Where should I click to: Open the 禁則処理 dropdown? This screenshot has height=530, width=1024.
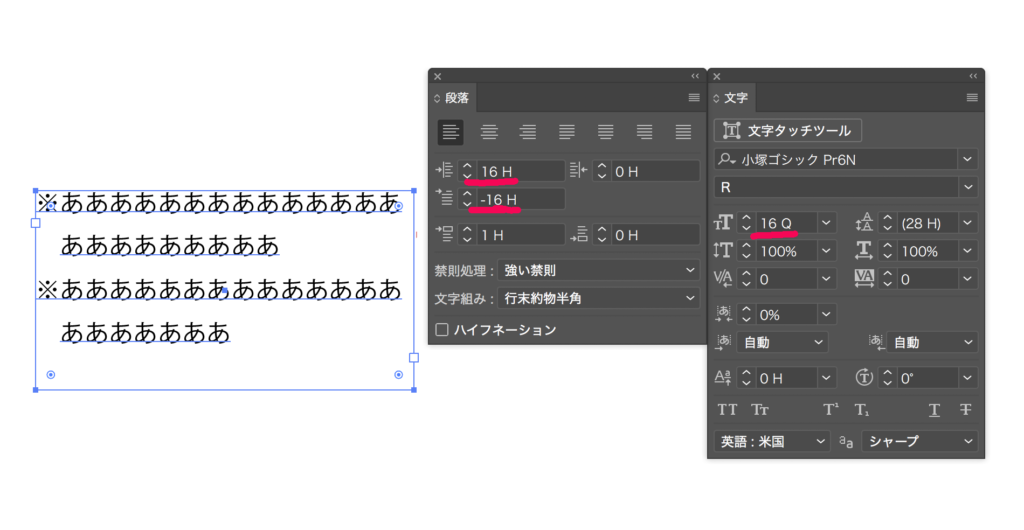coord(598,271)
